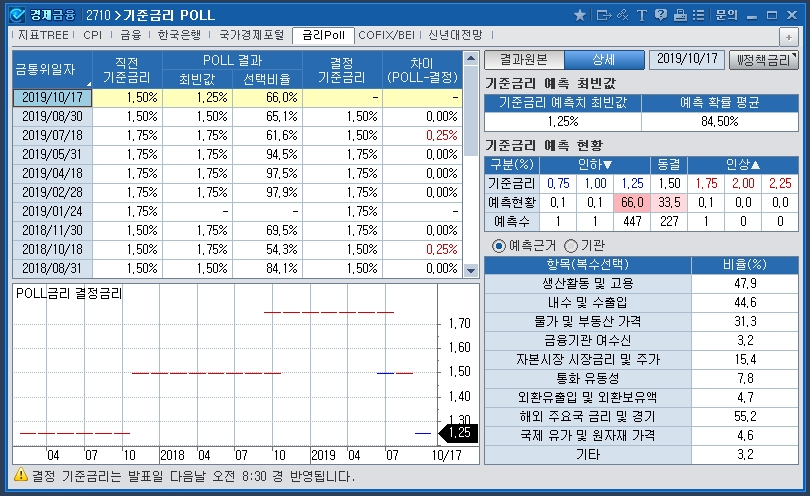Open help via question mark bubble icon
This screenshot has width=810, height=496.
pos(661,16)
